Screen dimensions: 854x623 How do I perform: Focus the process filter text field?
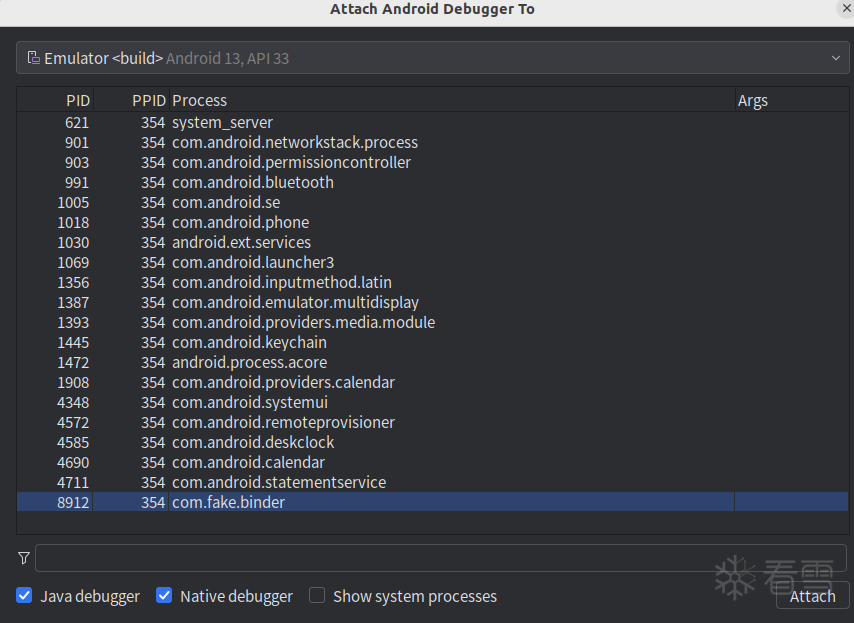click(440, 558)
